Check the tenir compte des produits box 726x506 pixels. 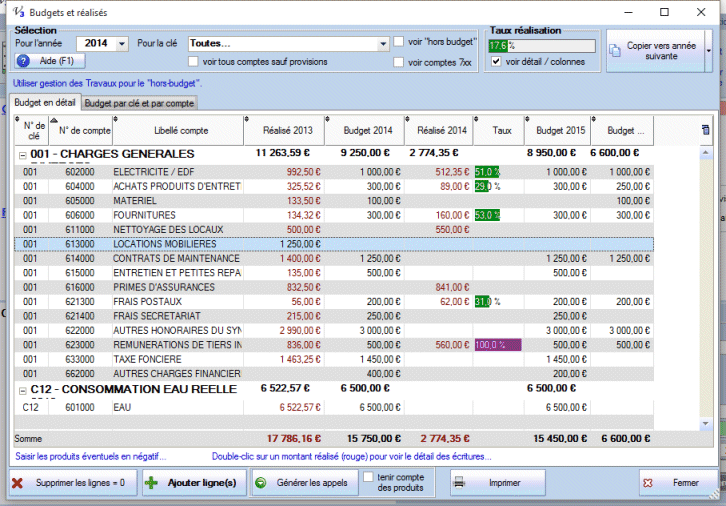coord(368,478)
